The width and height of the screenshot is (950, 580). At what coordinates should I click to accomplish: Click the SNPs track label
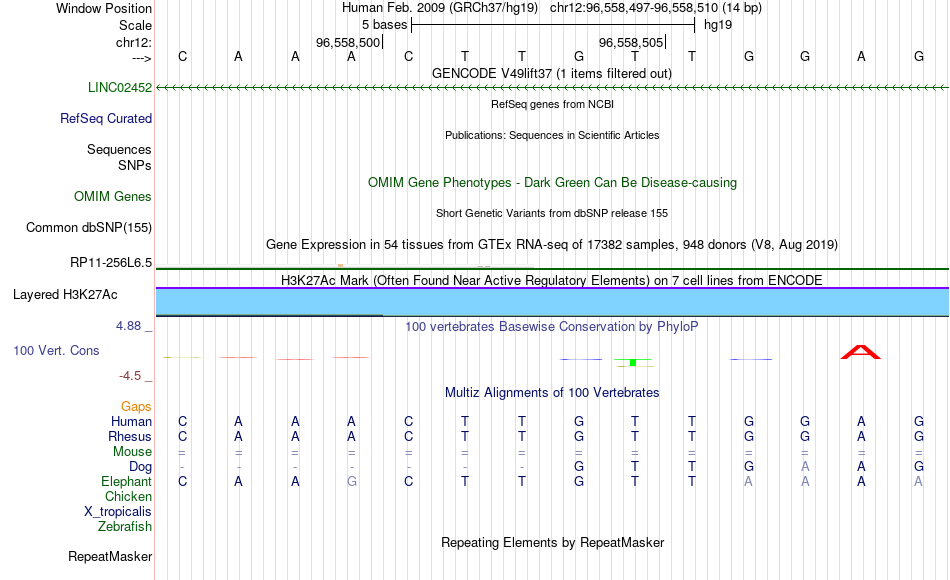(135, 165)
